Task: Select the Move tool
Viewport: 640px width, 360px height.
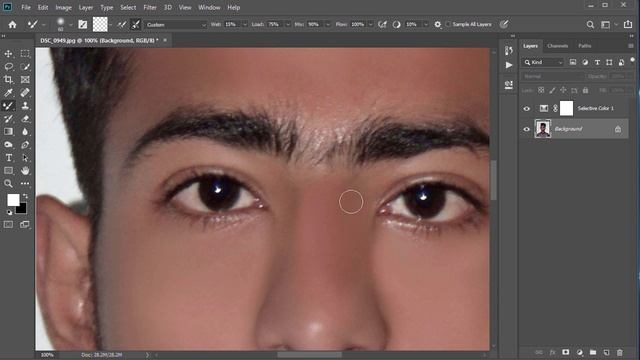Action: point(8,53)
